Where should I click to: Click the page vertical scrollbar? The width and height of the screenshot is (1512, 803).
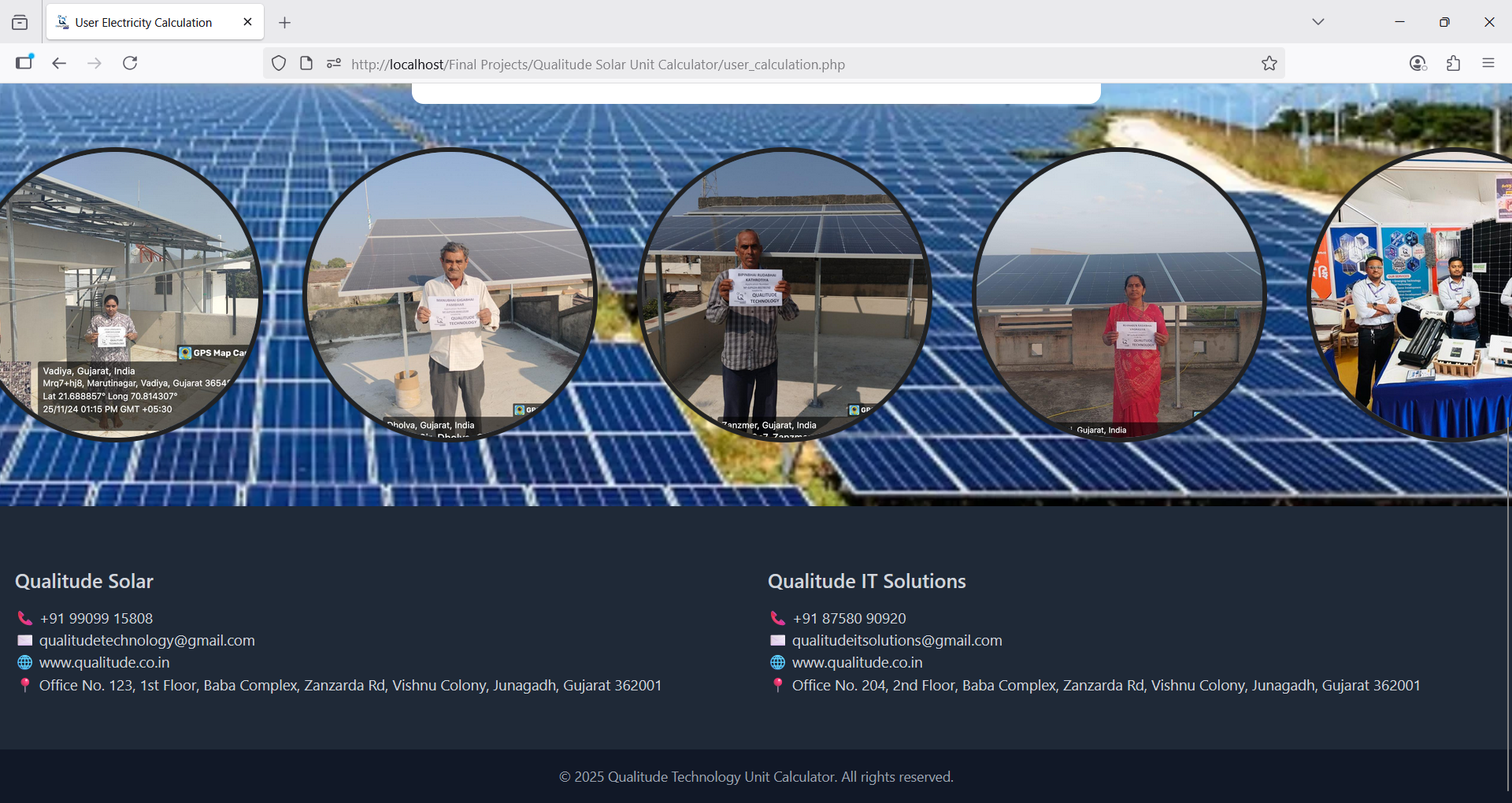click(x=1508, y=598)
